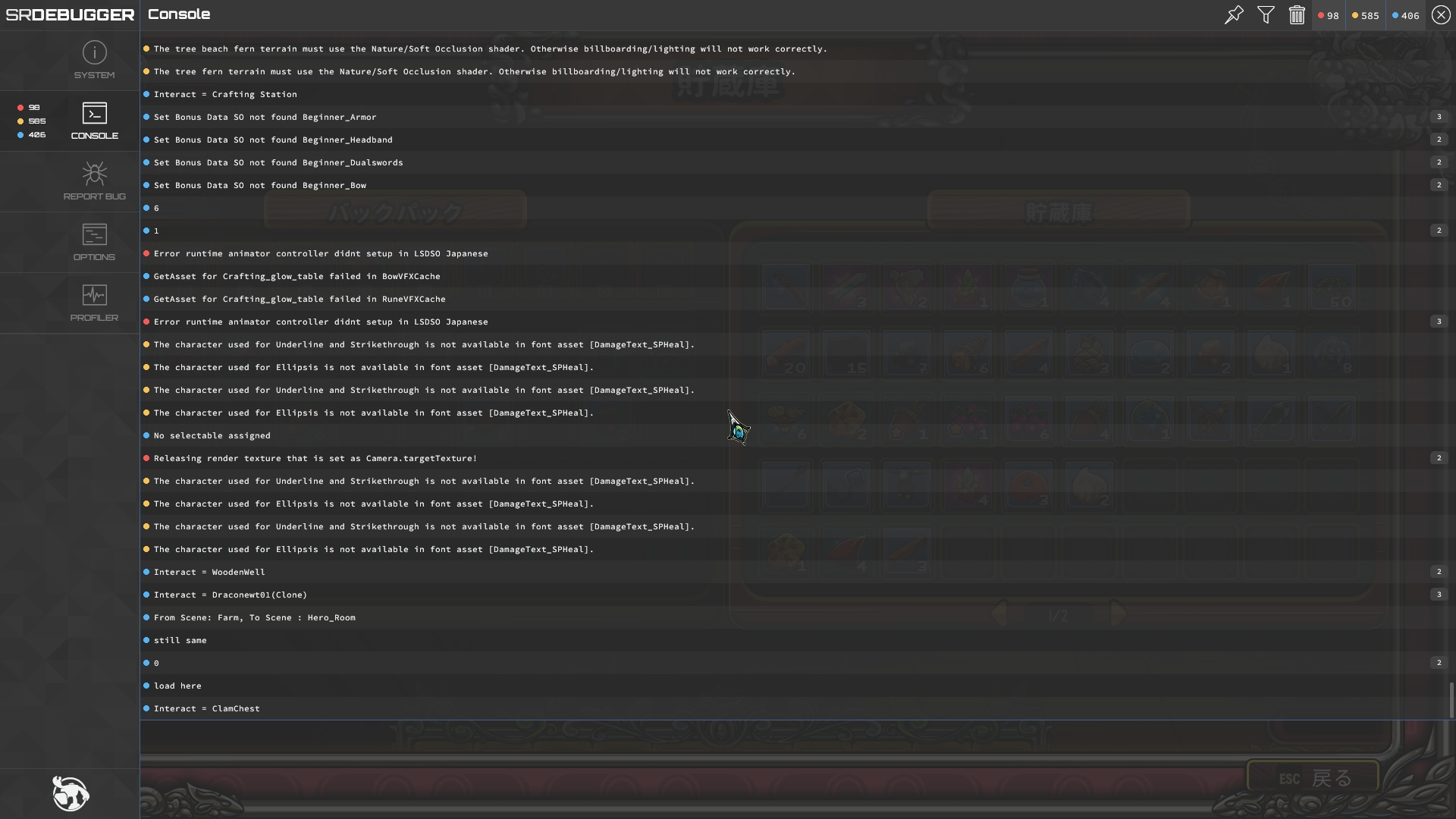The width and height of the screenshot is (1456, 819).
Task: Clear console with trash icon
Action: [1297, 14]
